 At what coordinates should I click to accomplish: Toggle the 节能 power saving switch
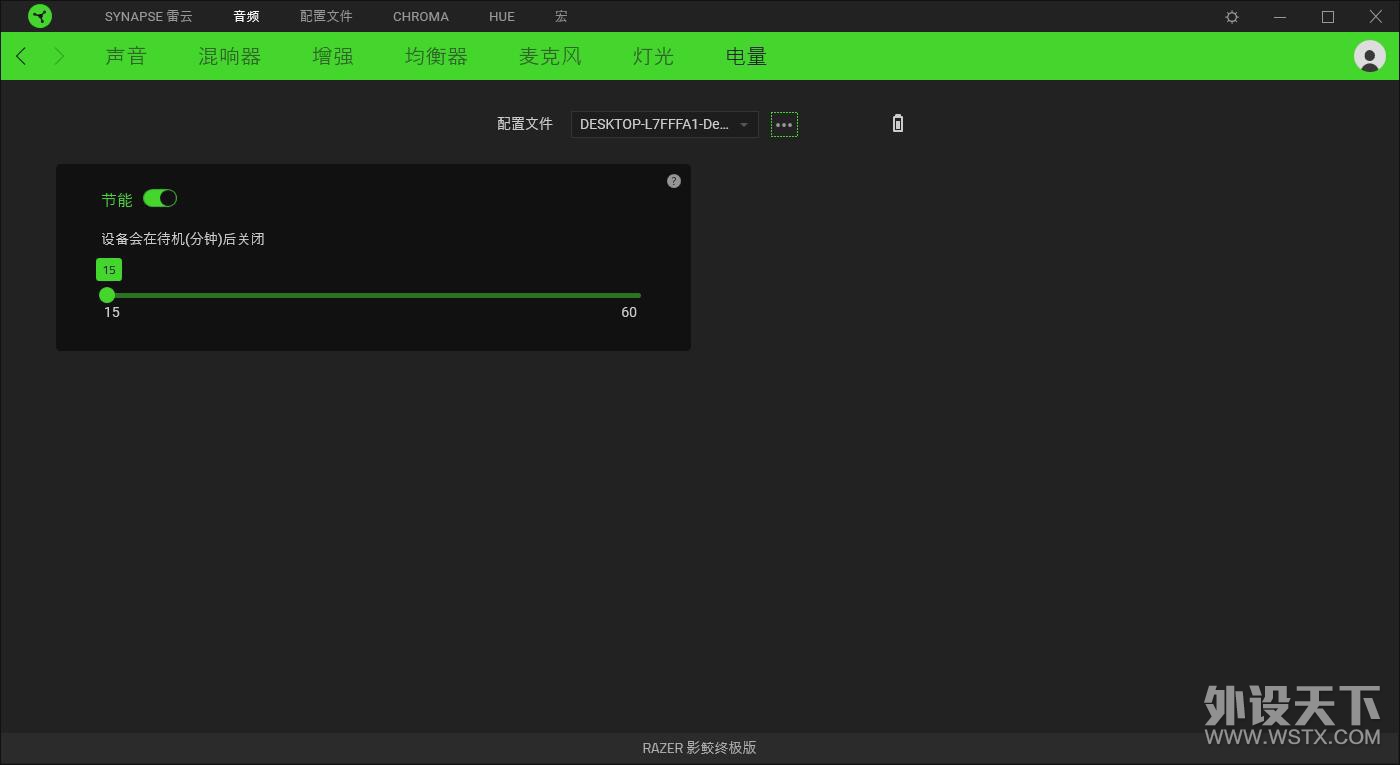[160, 198]
